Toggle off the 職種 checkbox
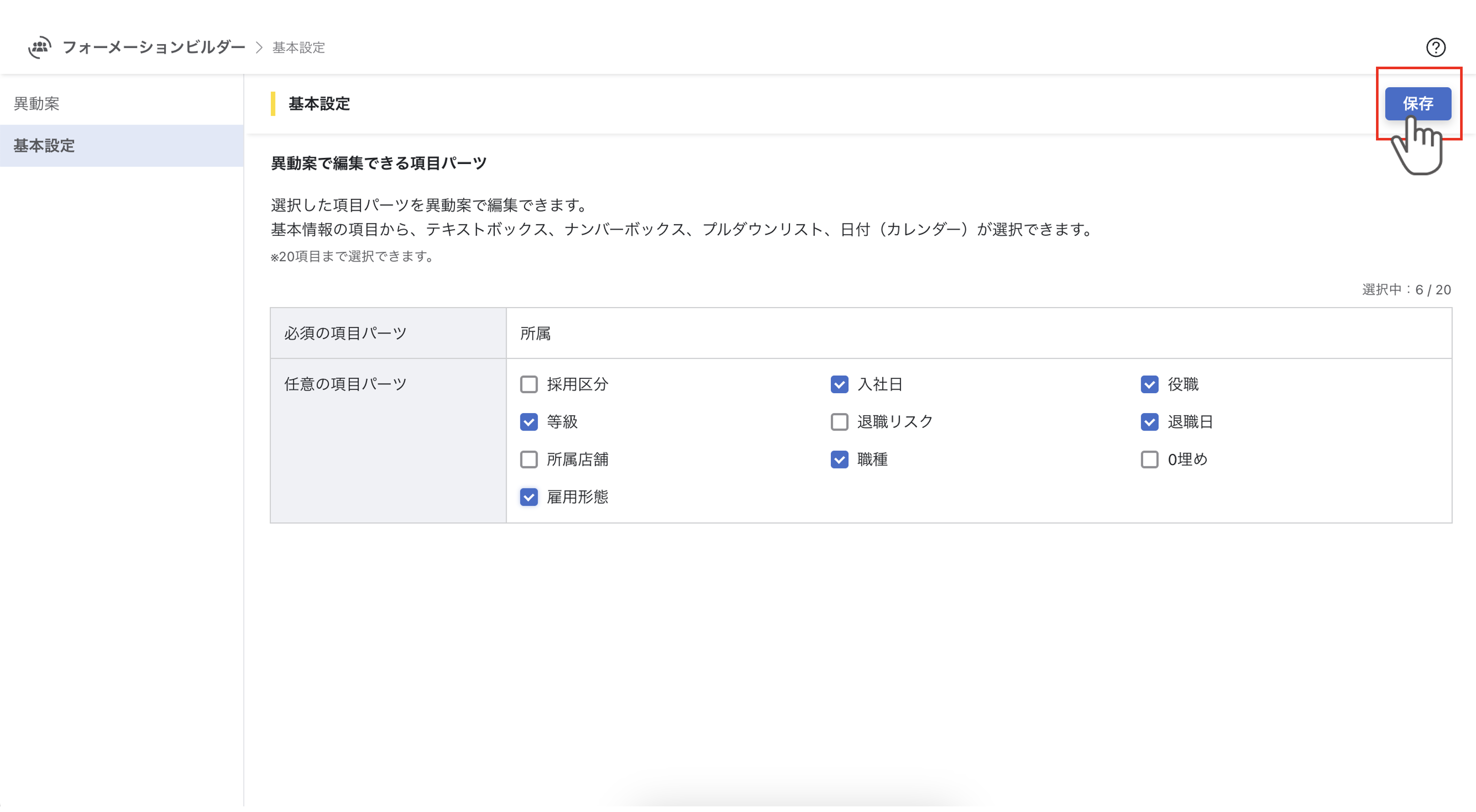The width and height of the screenshot is (1476, 812). click(839, 459)
